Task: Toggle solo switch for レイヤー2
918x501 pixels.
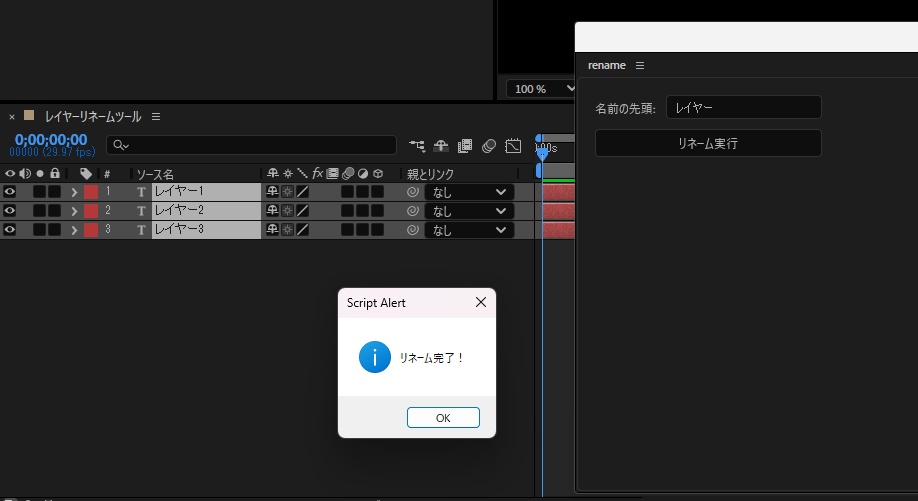Action: (39, 211)
